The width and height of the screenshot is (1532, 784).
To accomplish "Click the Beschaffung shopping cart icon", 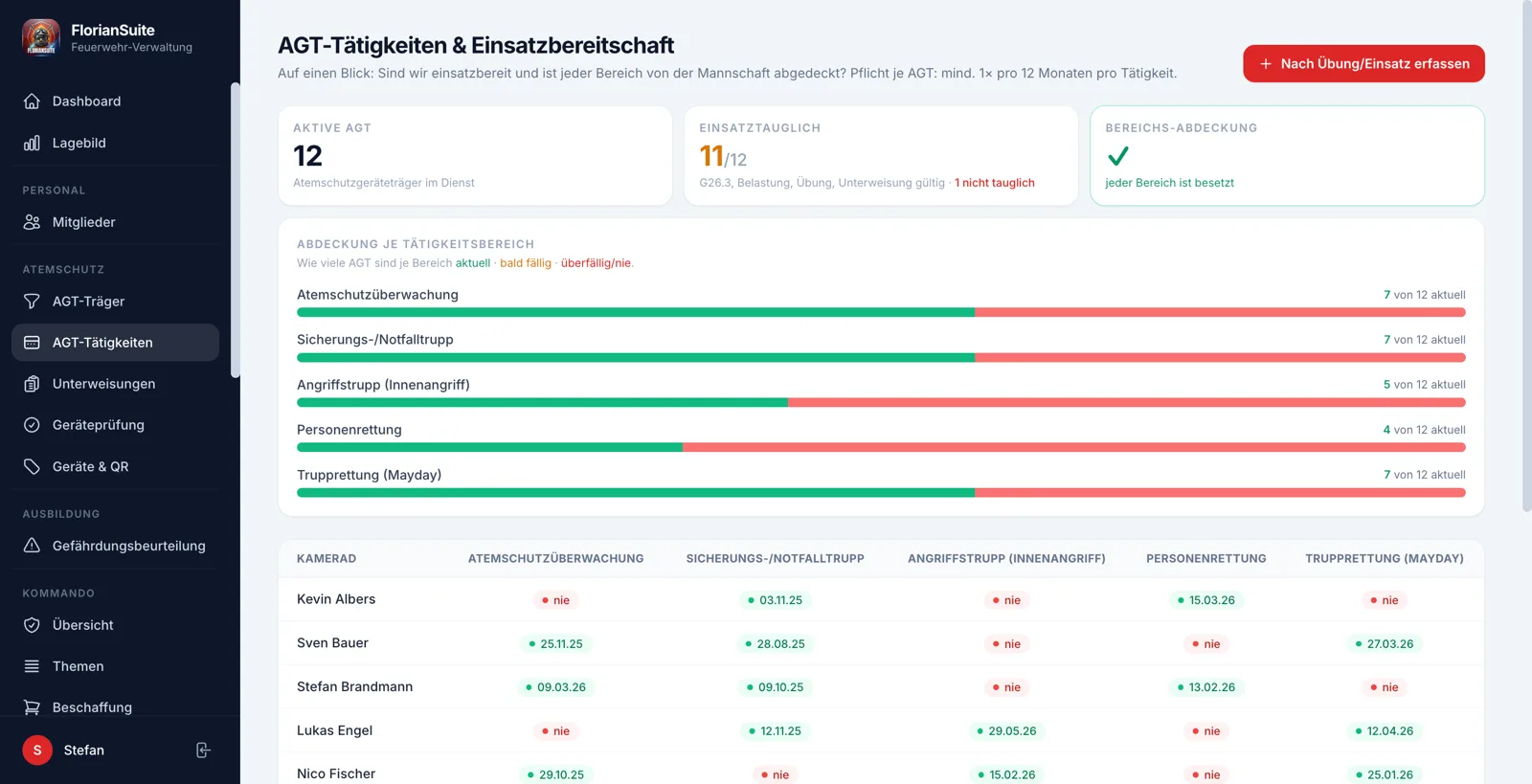I will pyautogui.click(x=32, y=707).
